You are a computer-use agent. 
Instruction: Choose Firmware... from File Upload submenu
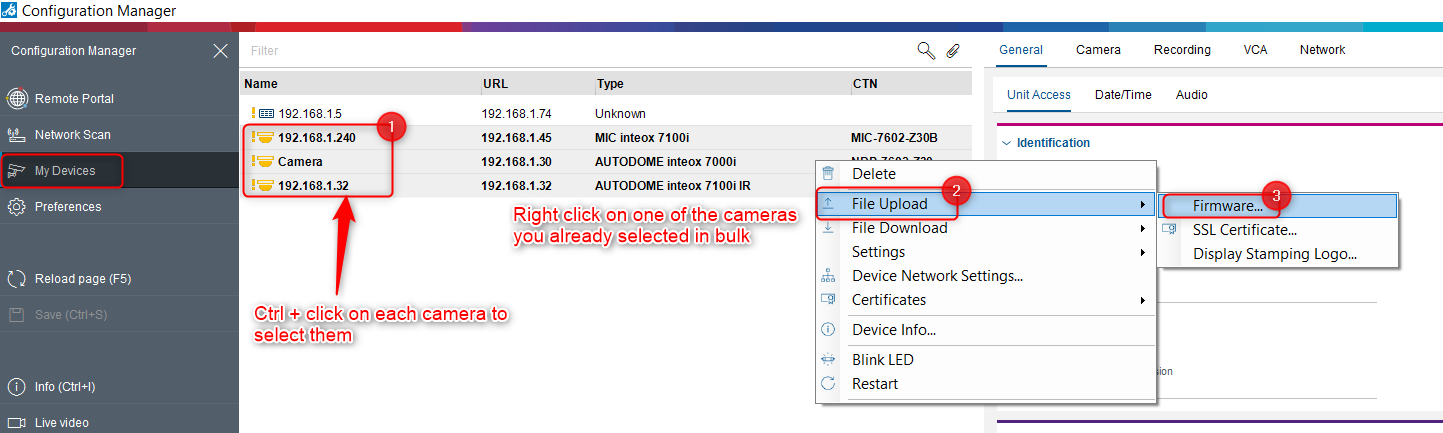pyautogui.click(x=1227, y=206)
